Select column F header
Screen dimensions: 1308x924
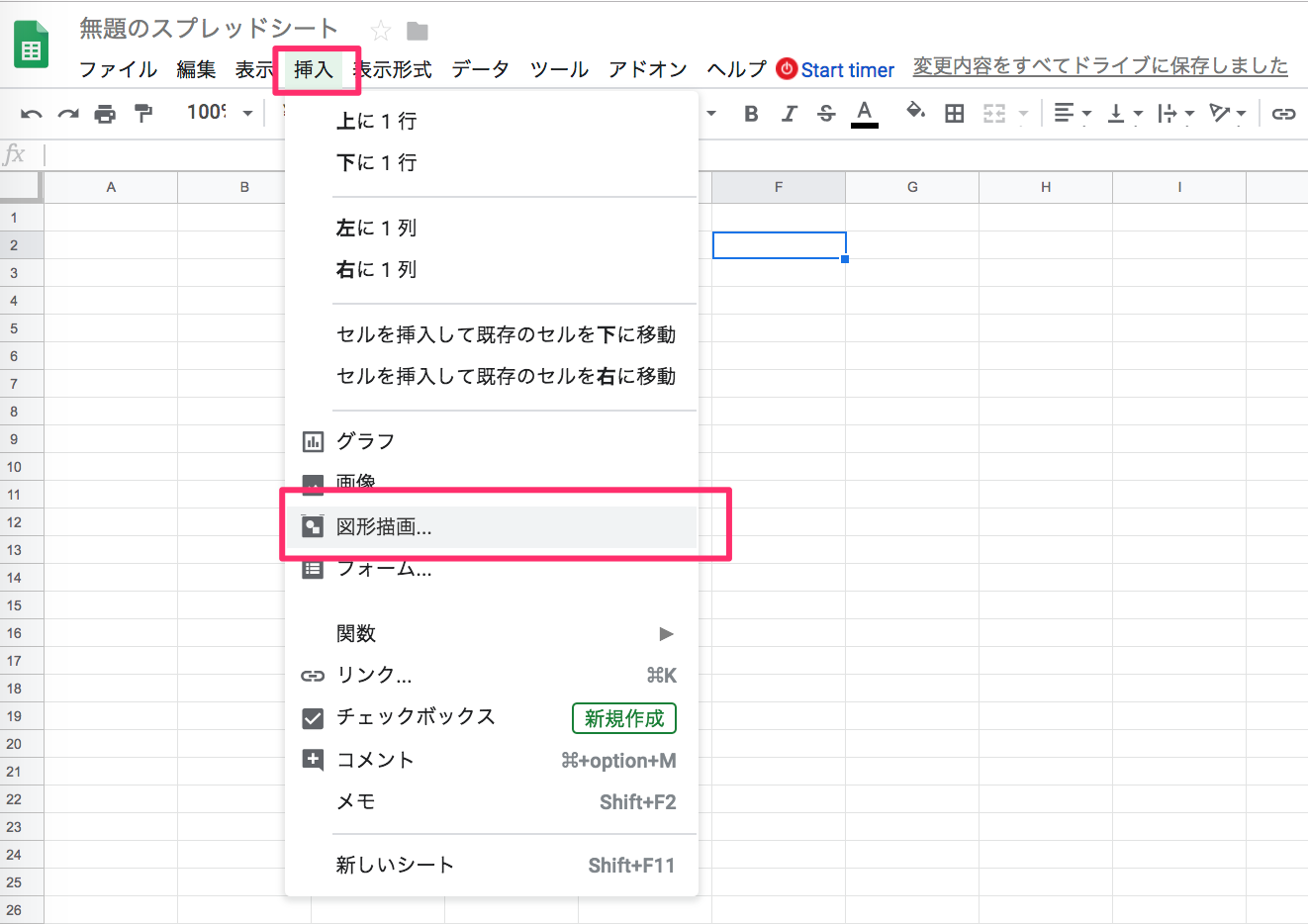[779, 187]
